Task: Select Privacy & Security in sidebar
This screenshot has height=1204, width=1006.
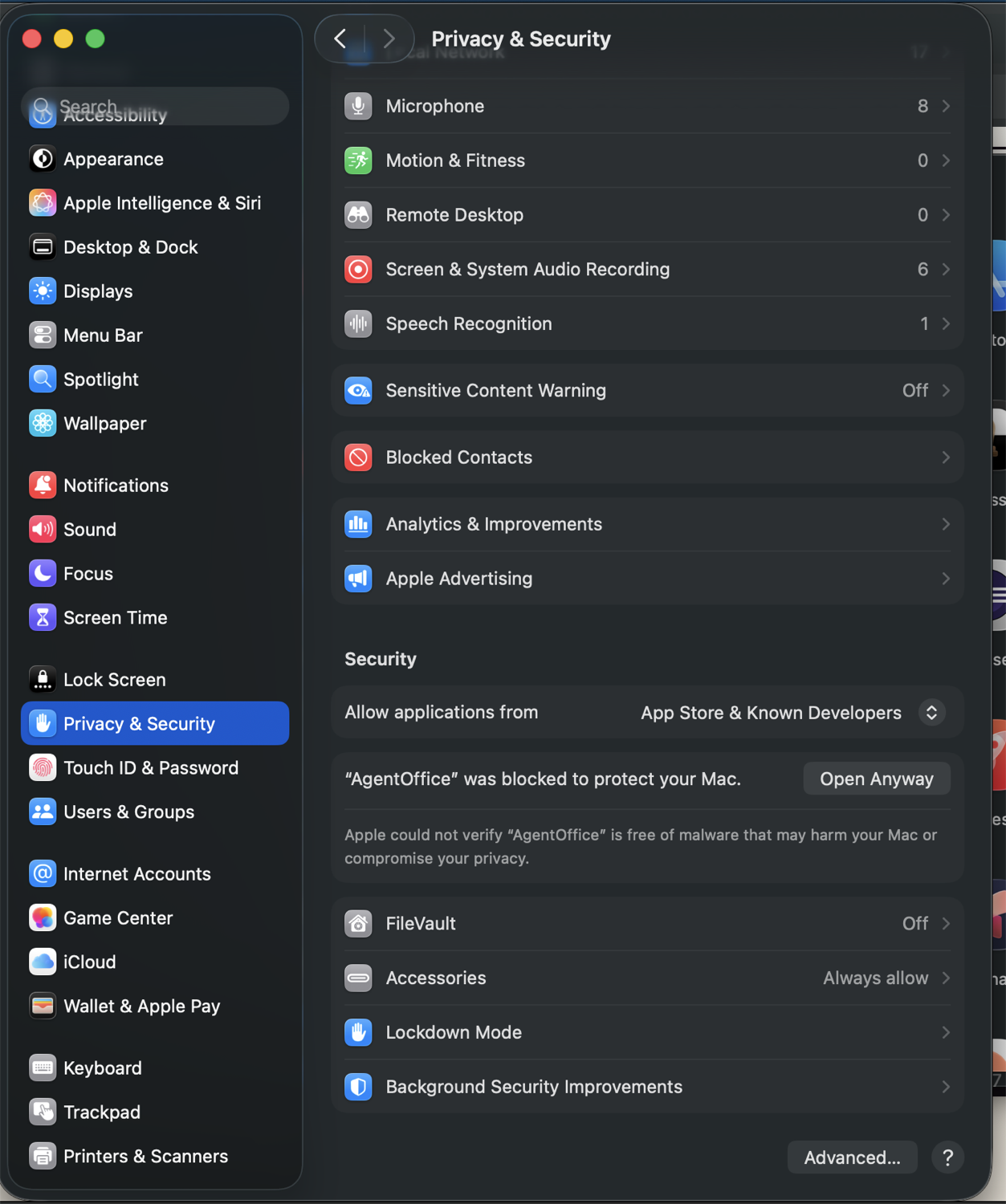Action: pos(155,724)
